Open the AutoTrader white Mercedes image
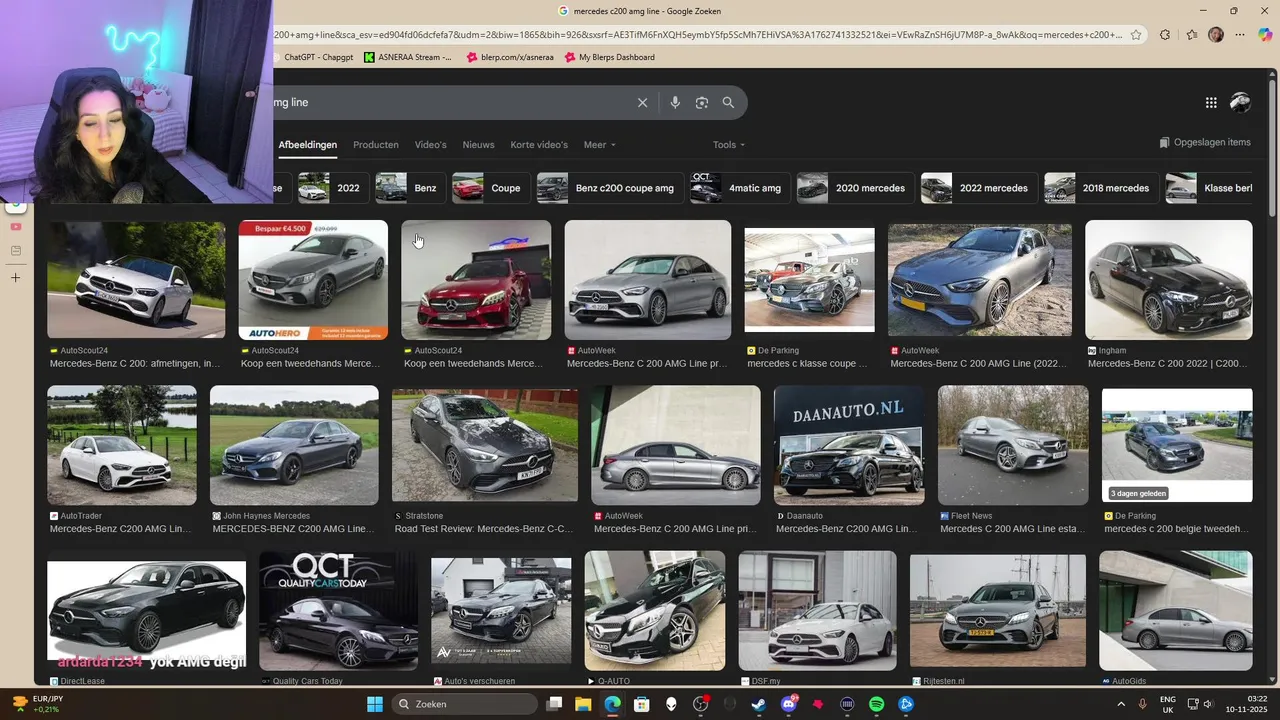The width and height of the screenshot is (1280, 720). [122, 445]
